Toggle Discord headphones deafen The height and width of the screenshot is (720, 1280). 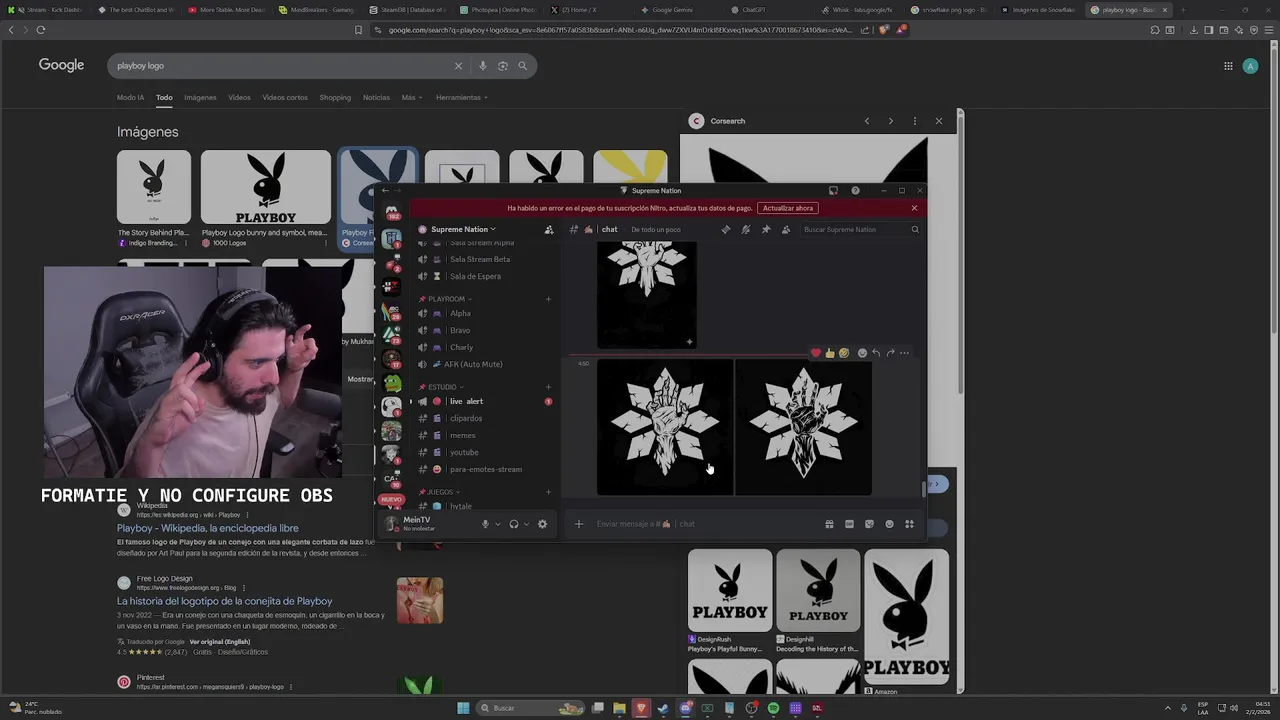click(x=513, y=524)
